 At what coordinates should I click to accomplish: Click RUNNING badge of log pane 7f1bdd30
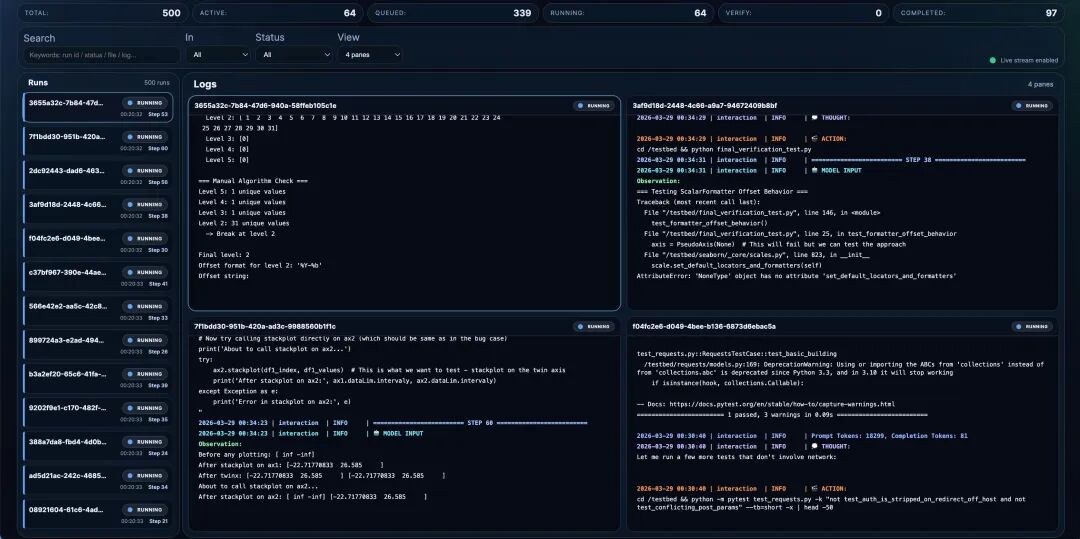click(594, 326)
